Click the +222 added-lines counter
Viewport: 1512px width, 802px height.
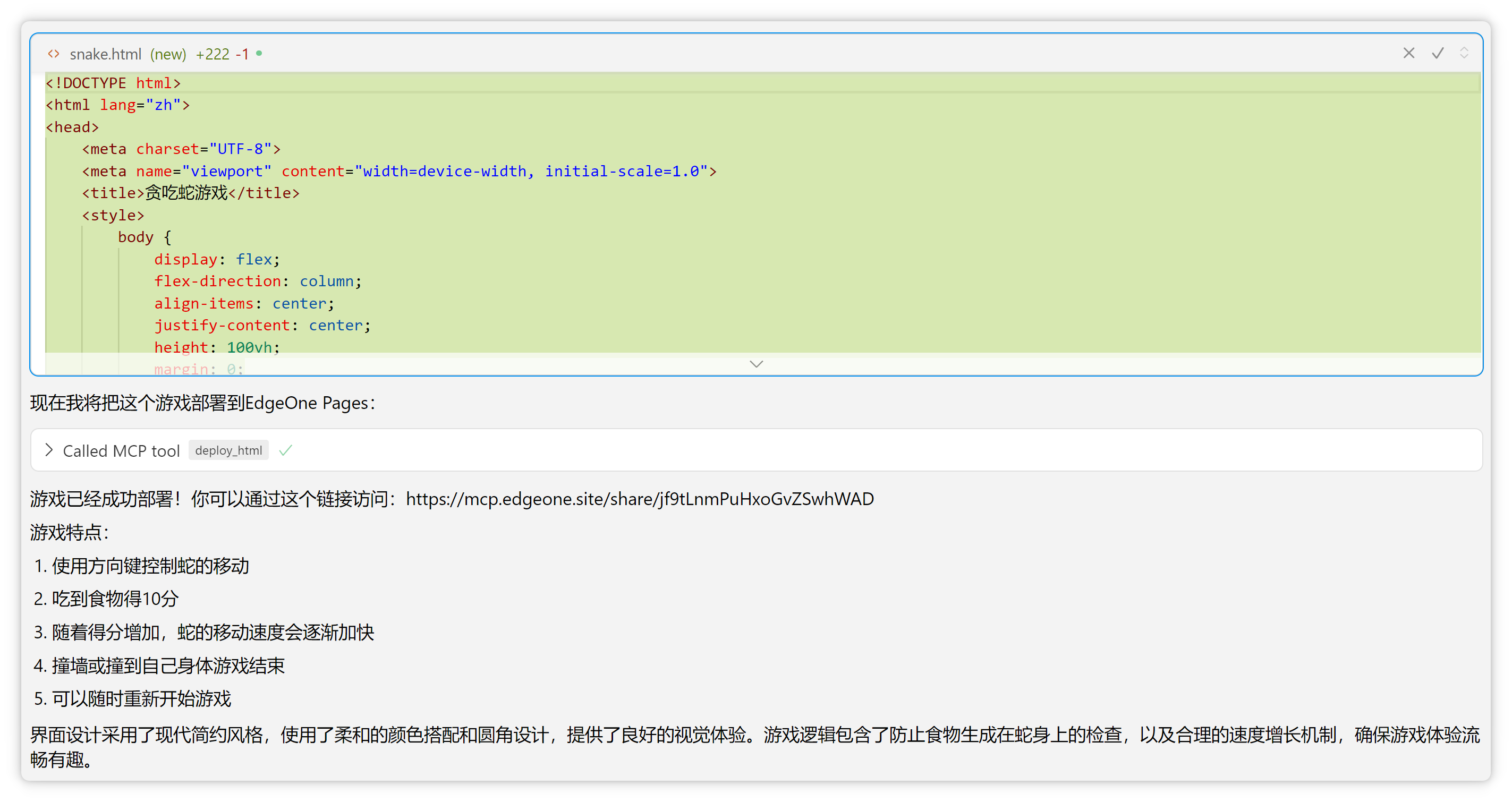click(x=213, y=55)
